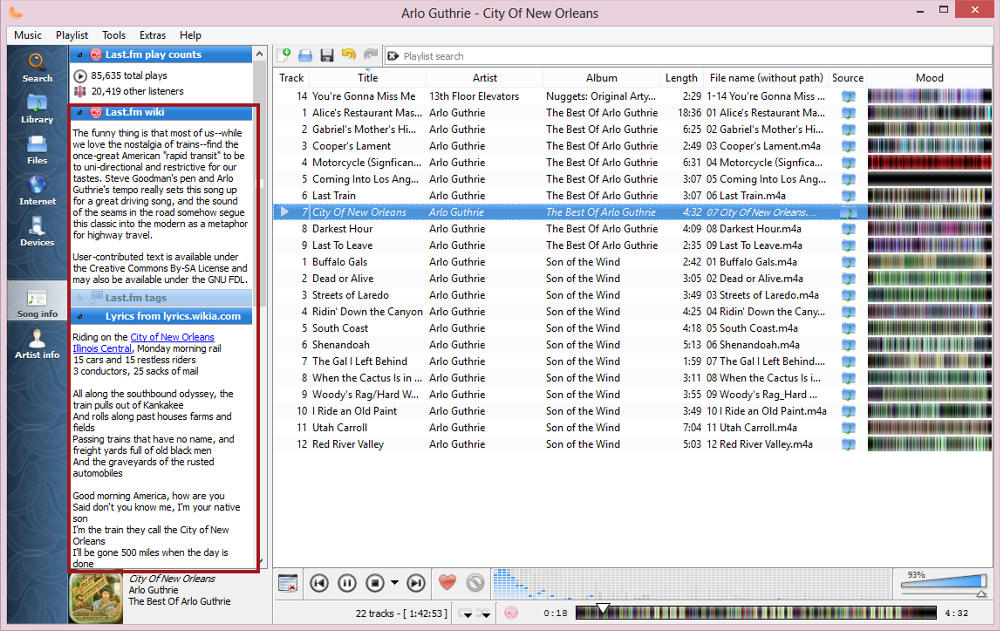
Task: Sort by the Track number column header
Action: pyautogui.click(x=291, y=78)
